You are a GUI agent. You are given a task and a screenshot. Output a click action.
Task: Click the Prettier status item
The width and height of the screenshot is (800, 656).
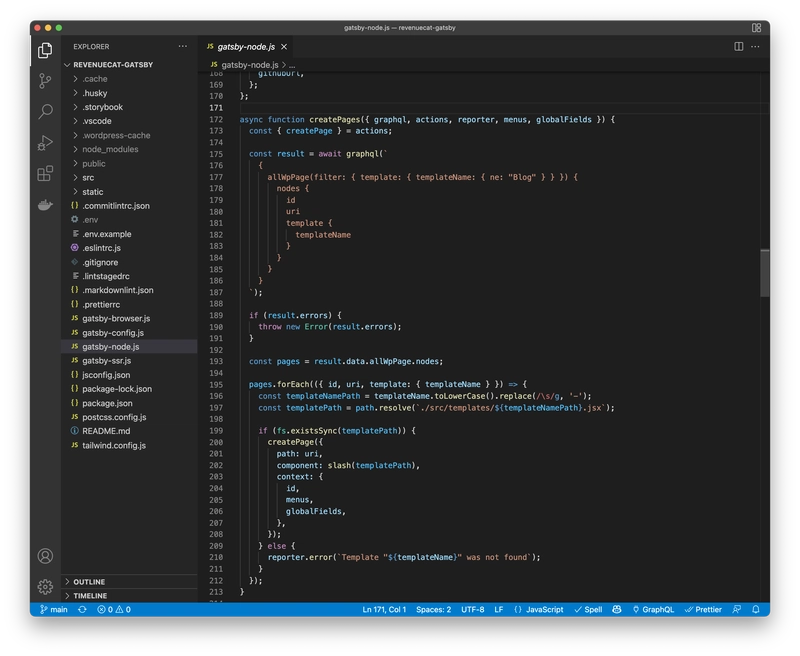coord(703,610)
